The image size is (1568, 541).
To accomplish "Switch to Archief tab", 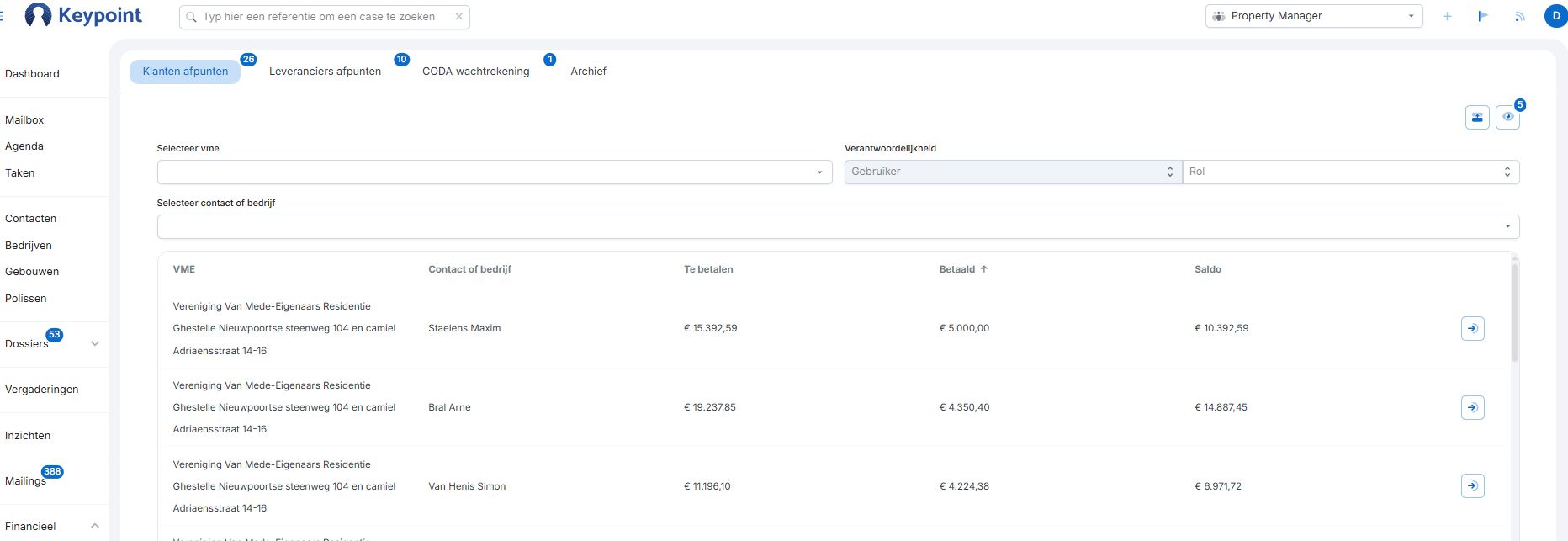I will tap(588, 72).
